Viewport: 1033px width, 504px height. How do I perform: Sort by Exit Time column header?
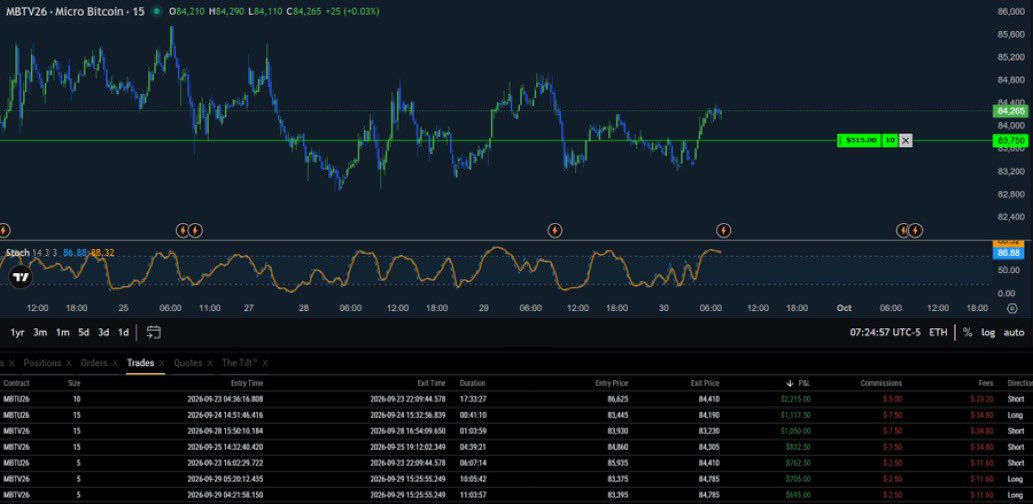(431, 383)
